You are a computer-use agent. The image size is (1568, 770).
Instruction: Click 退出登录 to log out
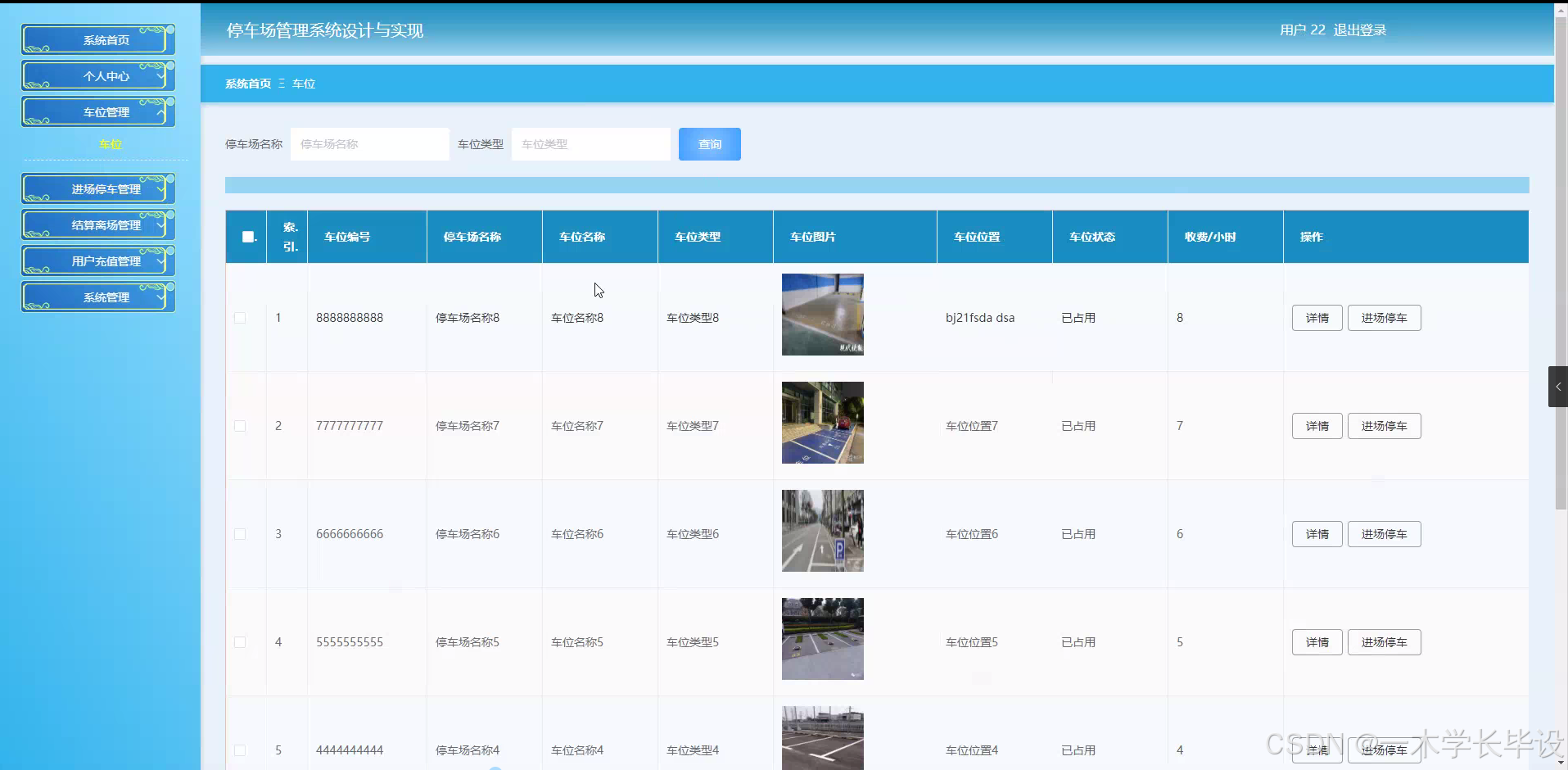click(1362, 29)
